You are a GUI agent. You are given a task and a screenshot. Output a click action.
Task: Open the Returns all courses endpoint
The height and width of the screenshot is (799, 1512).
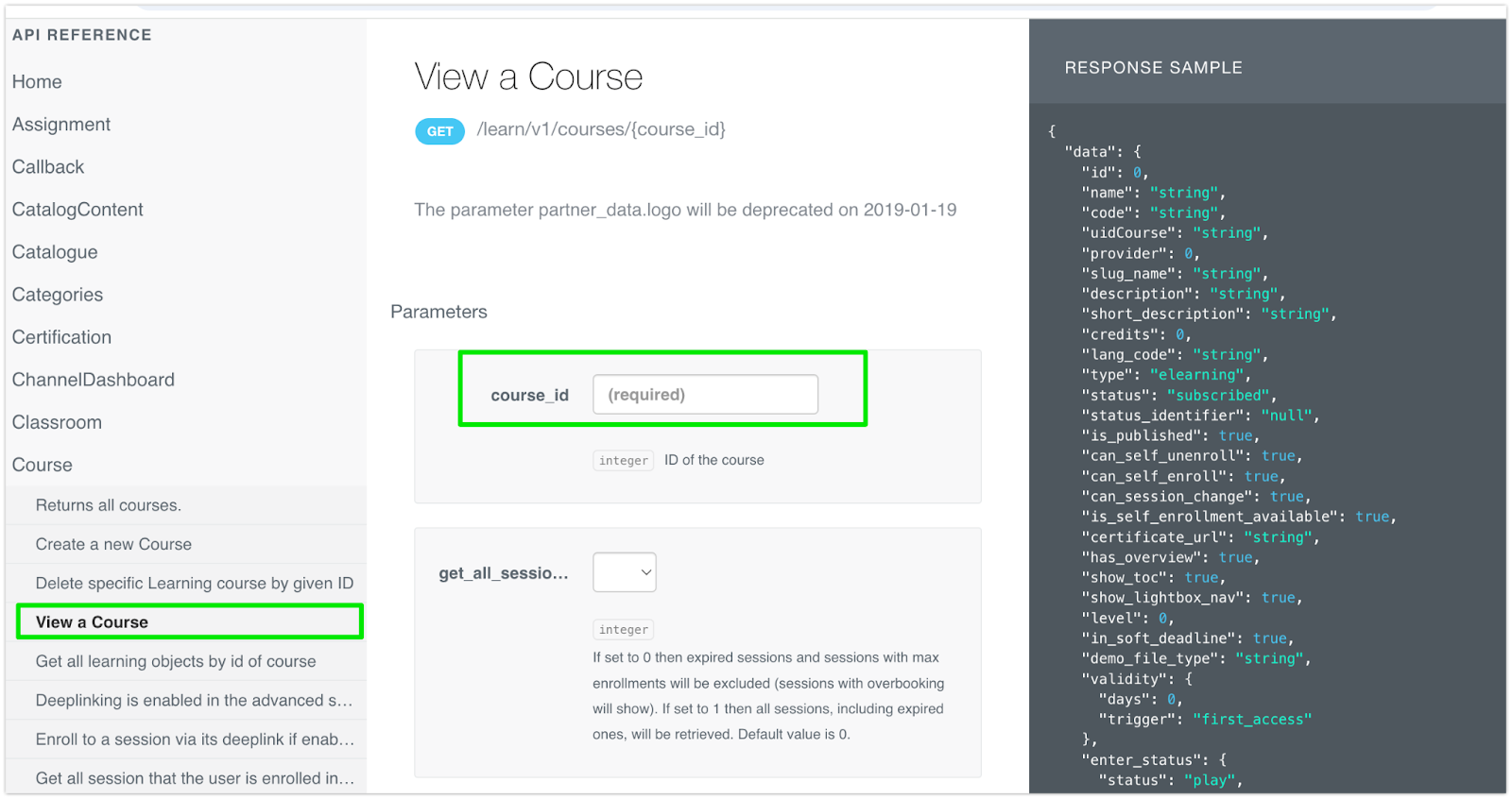click(109, 505)
